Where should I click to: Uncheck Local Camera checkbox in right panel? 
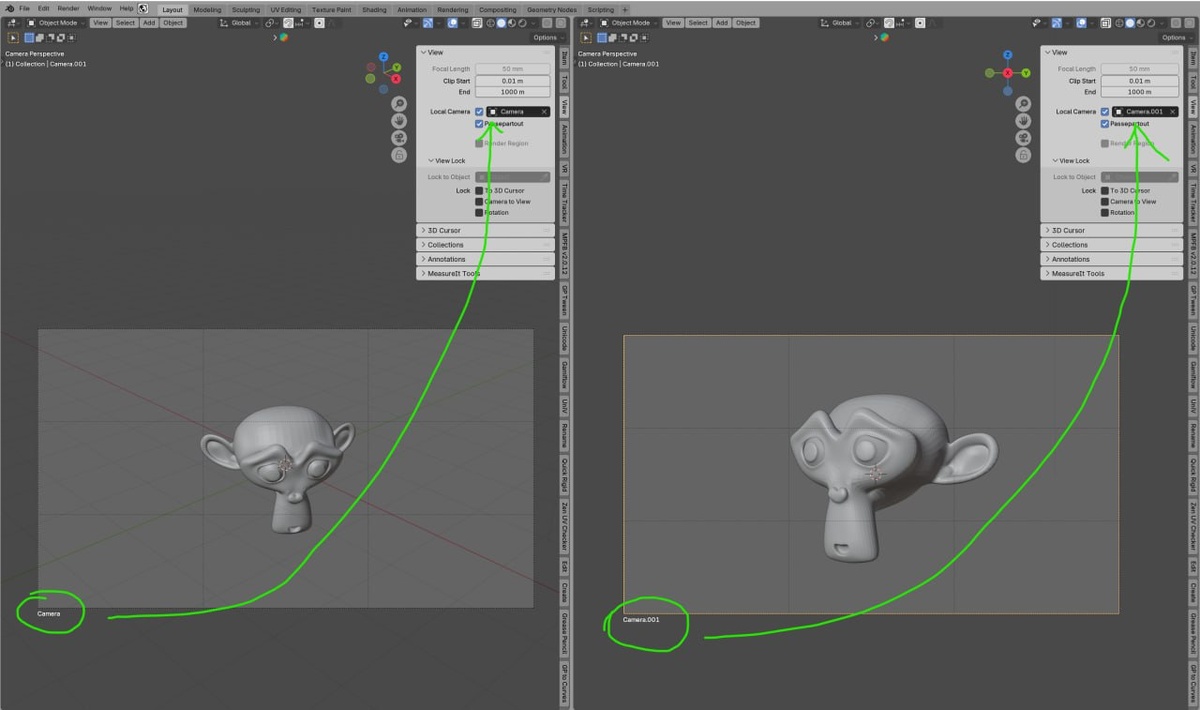(x=1105, y=112)
